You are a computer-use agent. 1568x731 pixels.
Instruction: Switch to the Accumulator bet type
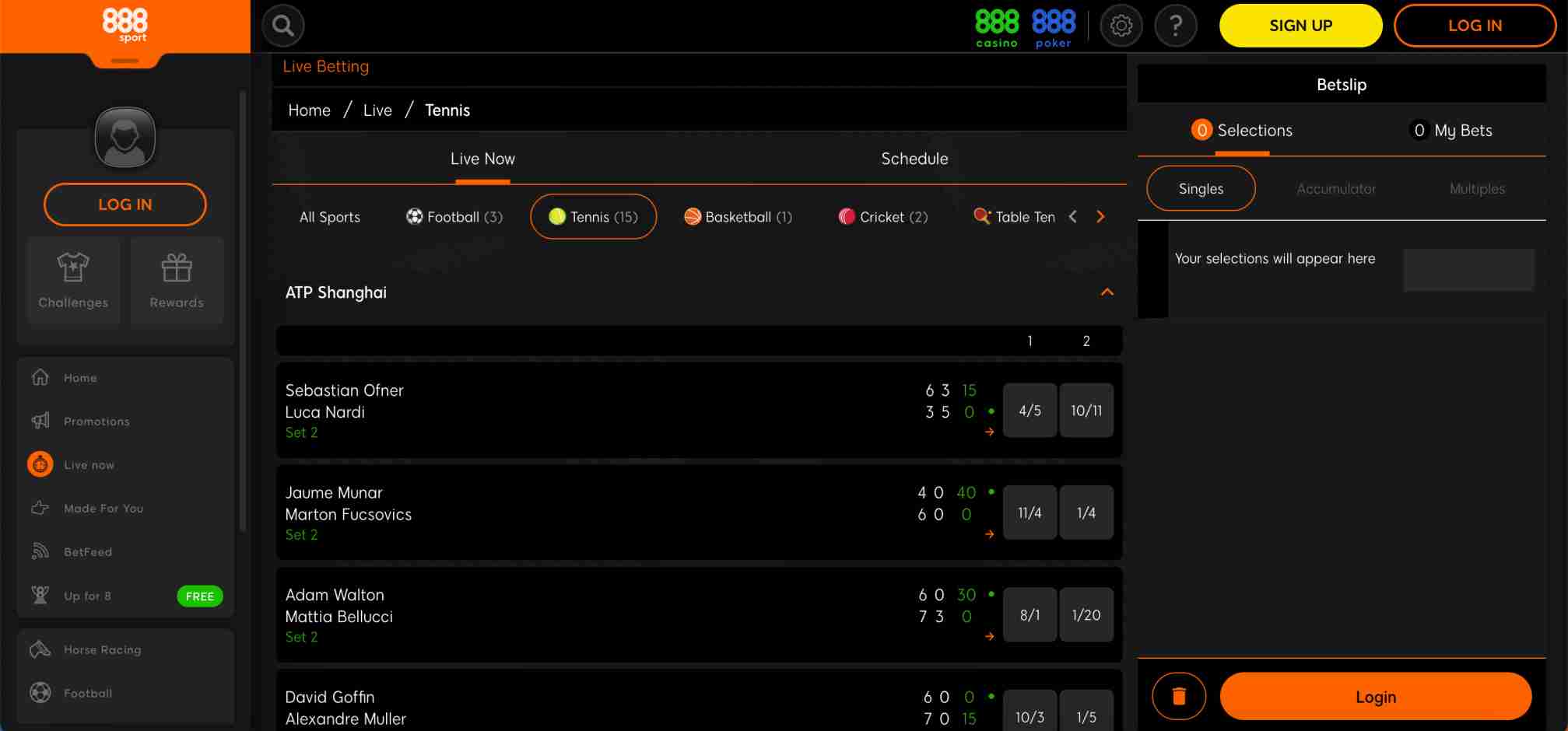pos(1336,188)
